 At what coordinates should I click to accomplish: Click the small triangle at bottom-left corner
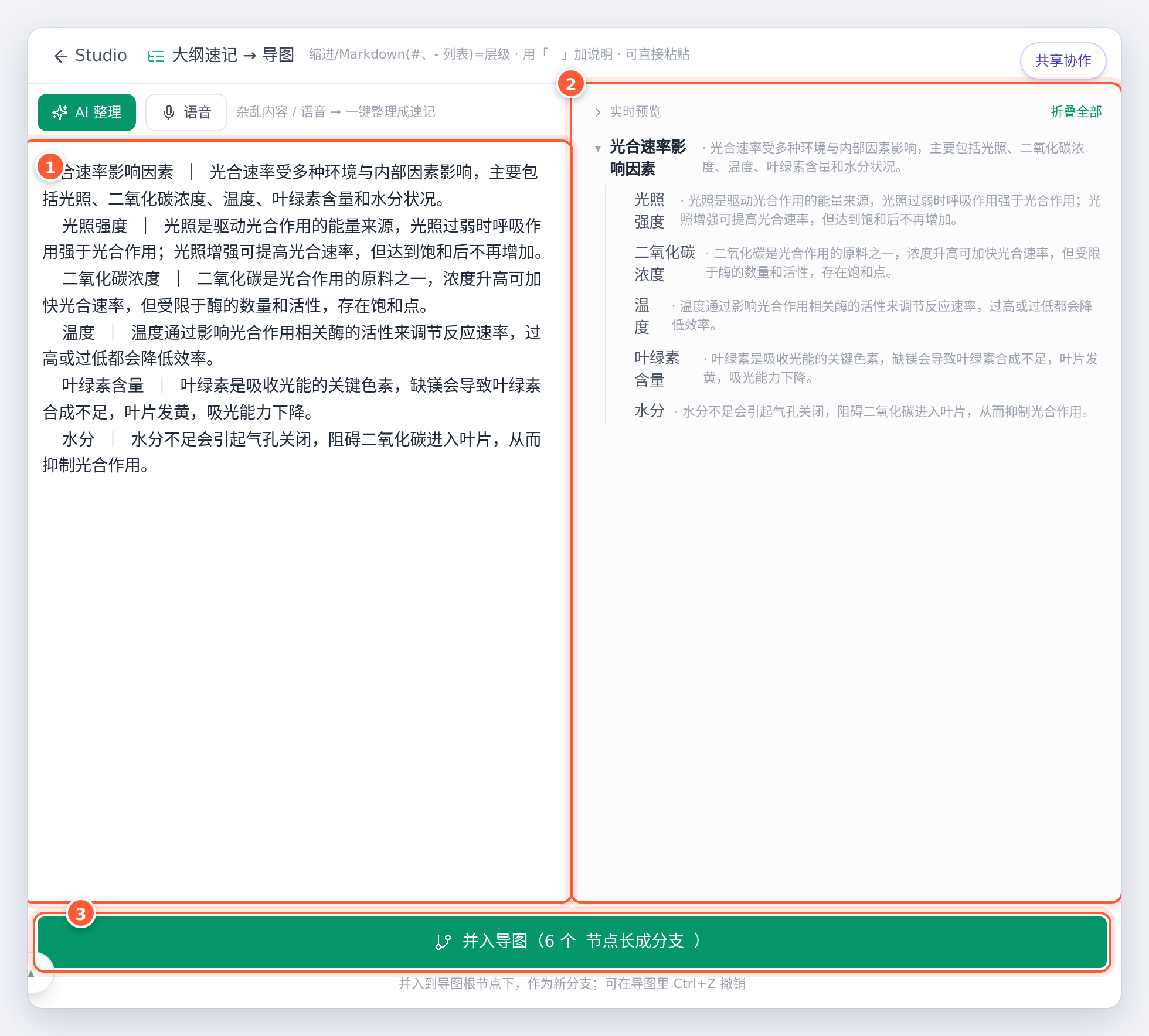coord(32,974)
